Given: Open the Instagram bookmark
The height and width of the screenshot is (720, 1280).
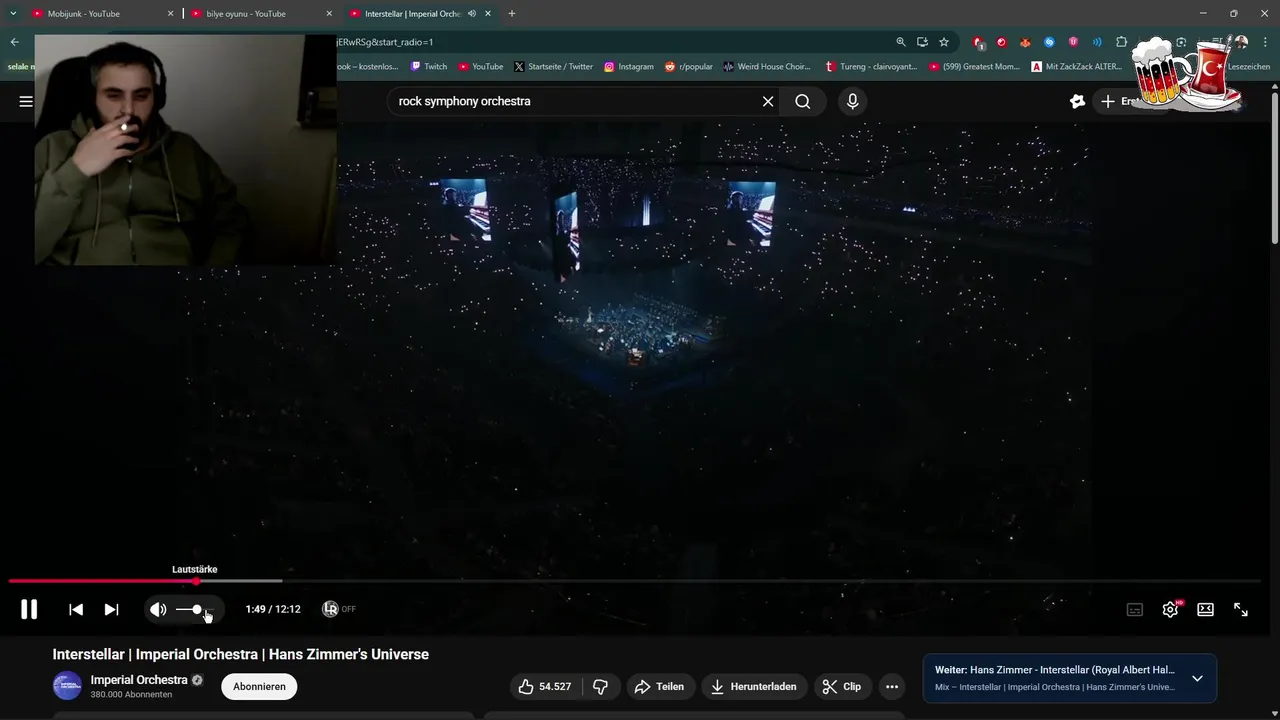Looking at the screenshot, I should pos(628,67).
